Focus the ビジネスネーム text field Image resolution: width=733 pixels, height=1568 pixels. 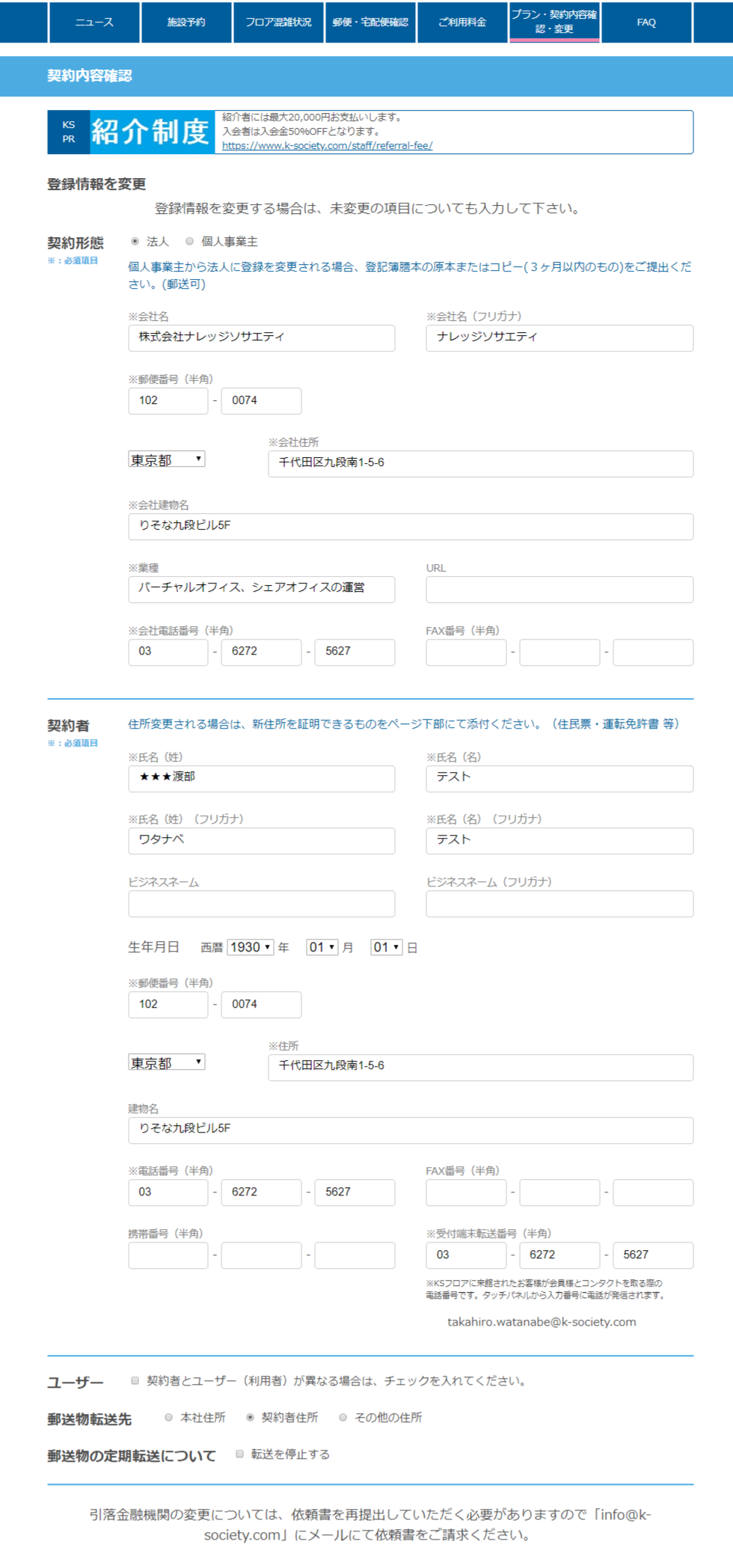pyautogui.click(x=261, y=904)
